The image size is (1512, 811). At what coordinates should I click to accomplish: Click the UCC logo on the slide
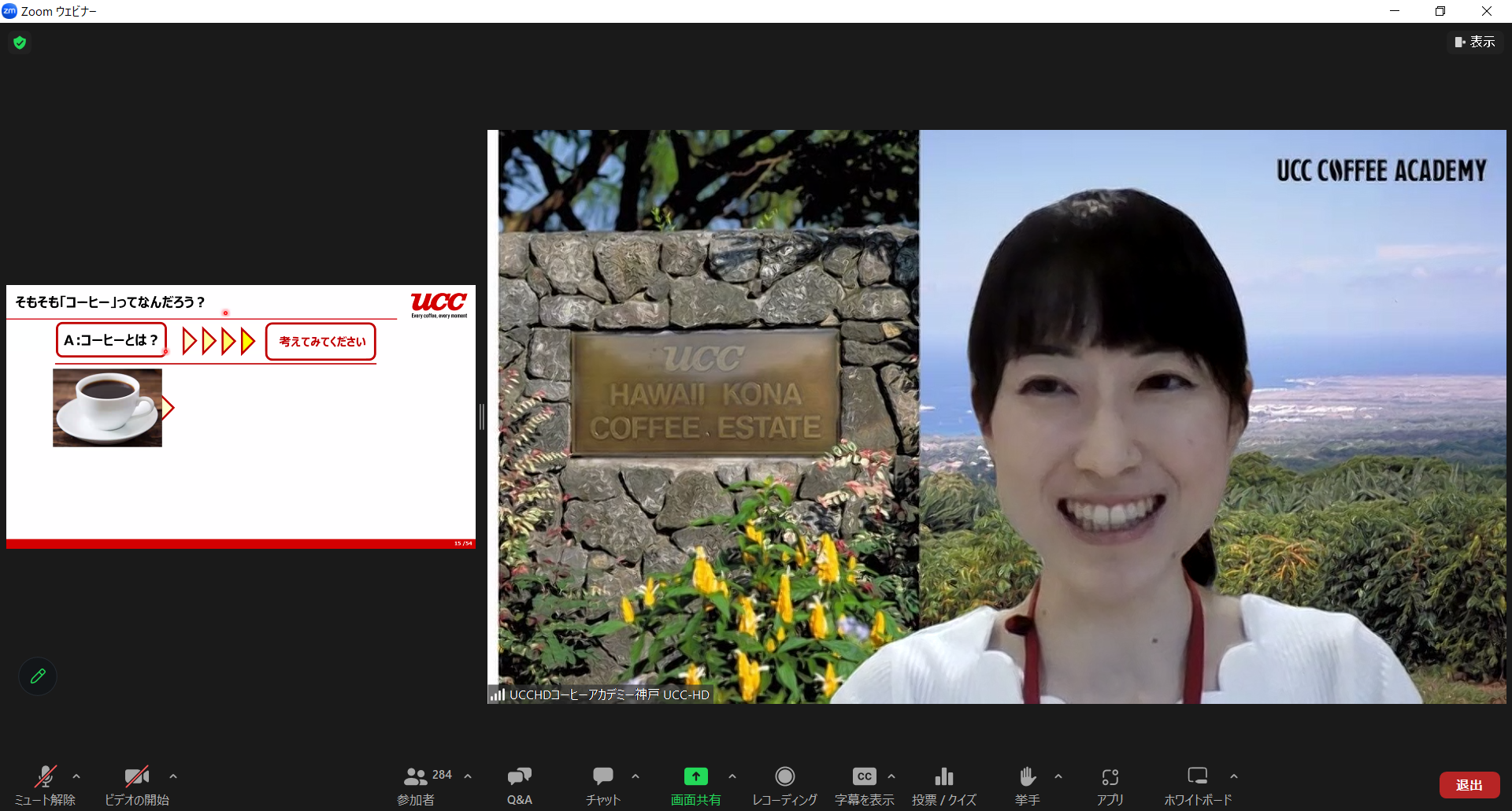point(439,305)
